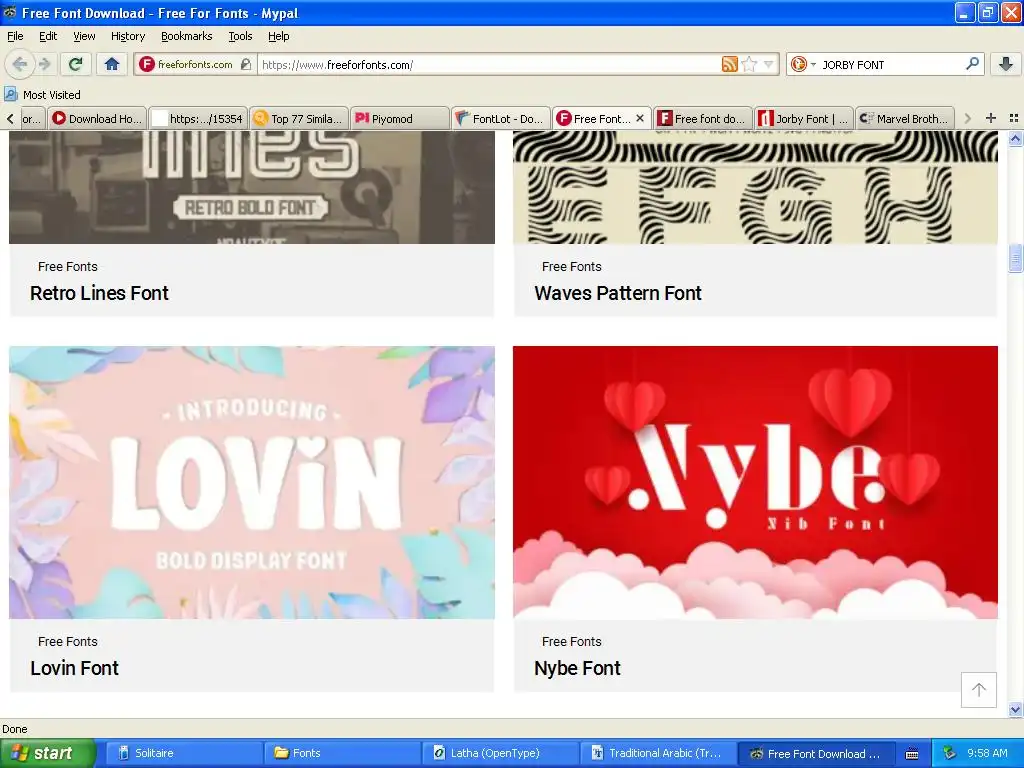Click Free Fonts category above Nybe Font

571,641
